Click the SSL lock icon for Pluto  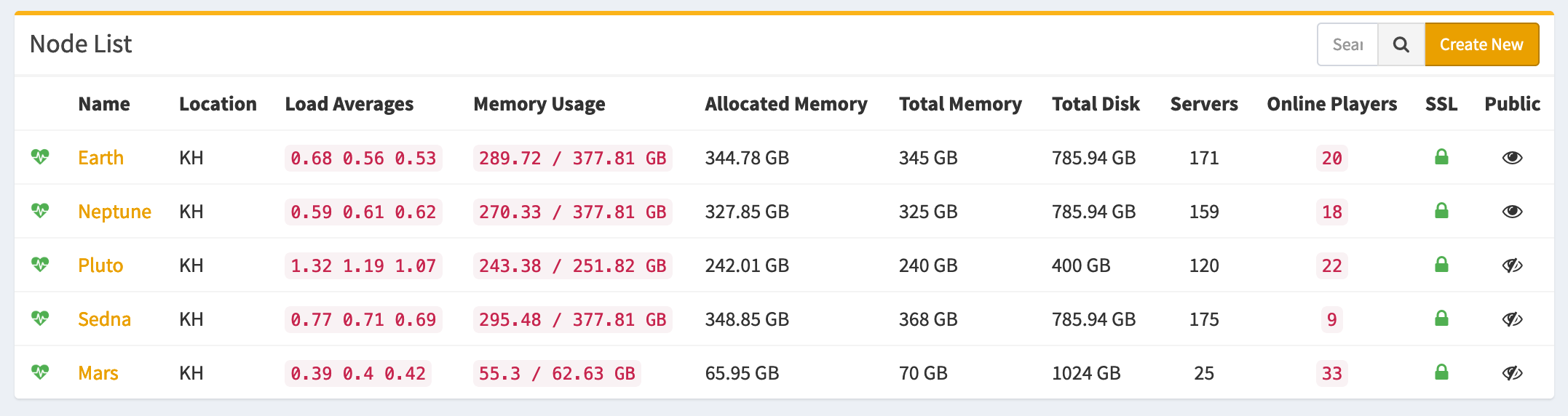[1441, 265]
